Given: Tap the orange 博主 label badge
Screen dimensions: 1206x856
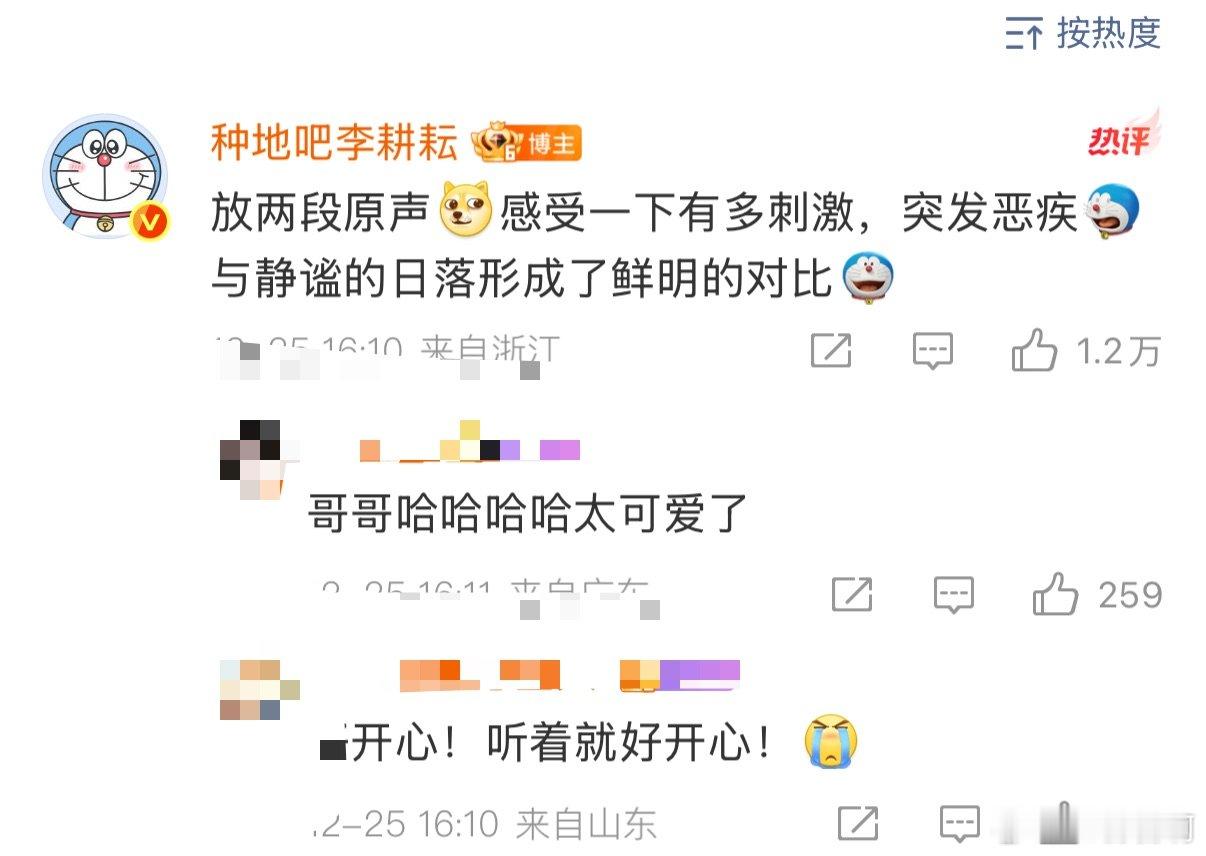Looking at the screenshot, I should (x=553, y=145).
